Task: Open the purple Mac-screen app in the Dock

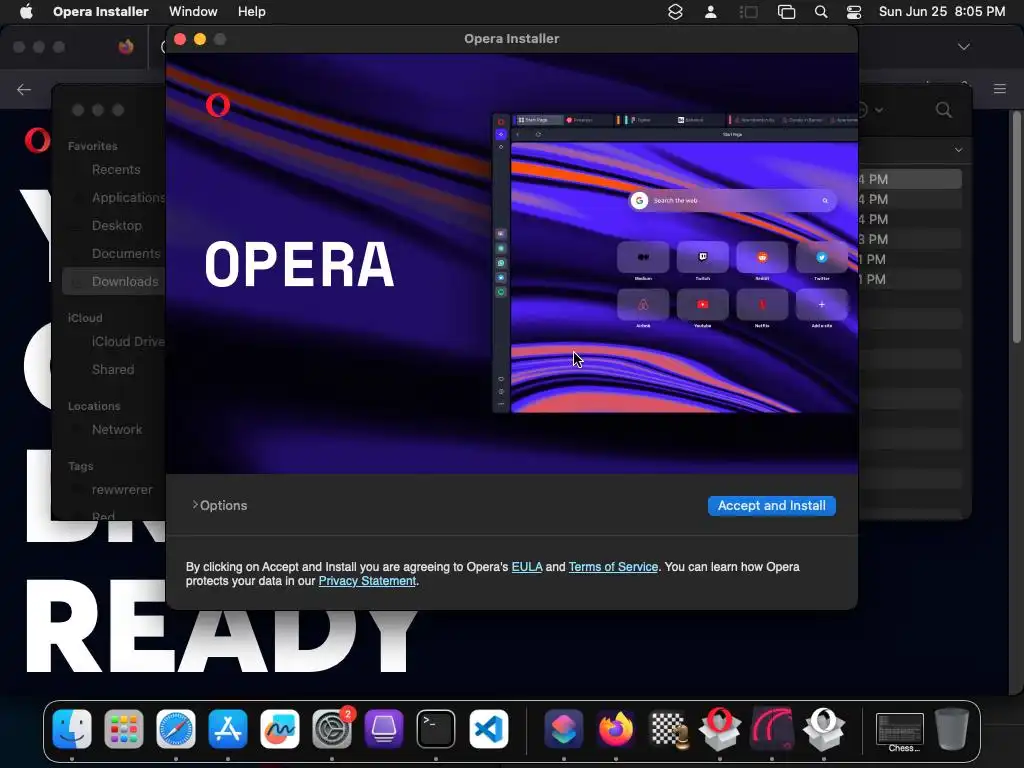Action: (384, 729)
